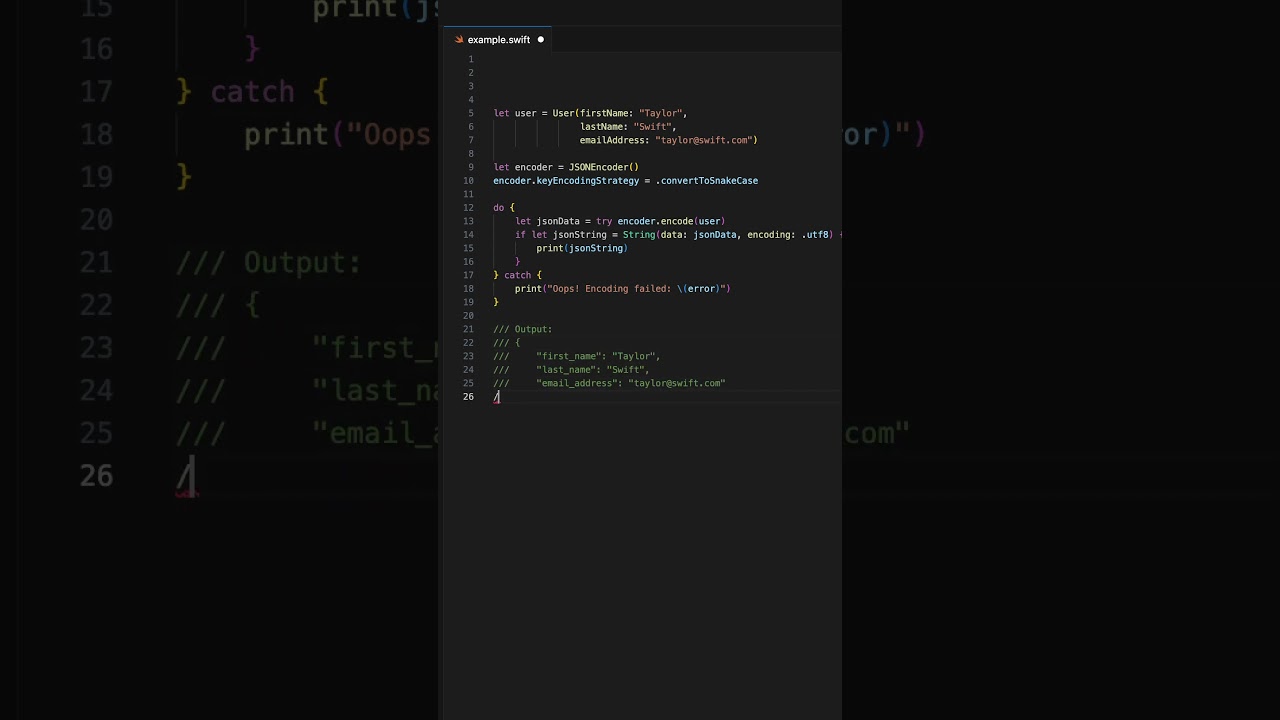The height and width of the screenshot is (720, 1280).
Task: Click line number 12 in the gutter
Action: 468,208
